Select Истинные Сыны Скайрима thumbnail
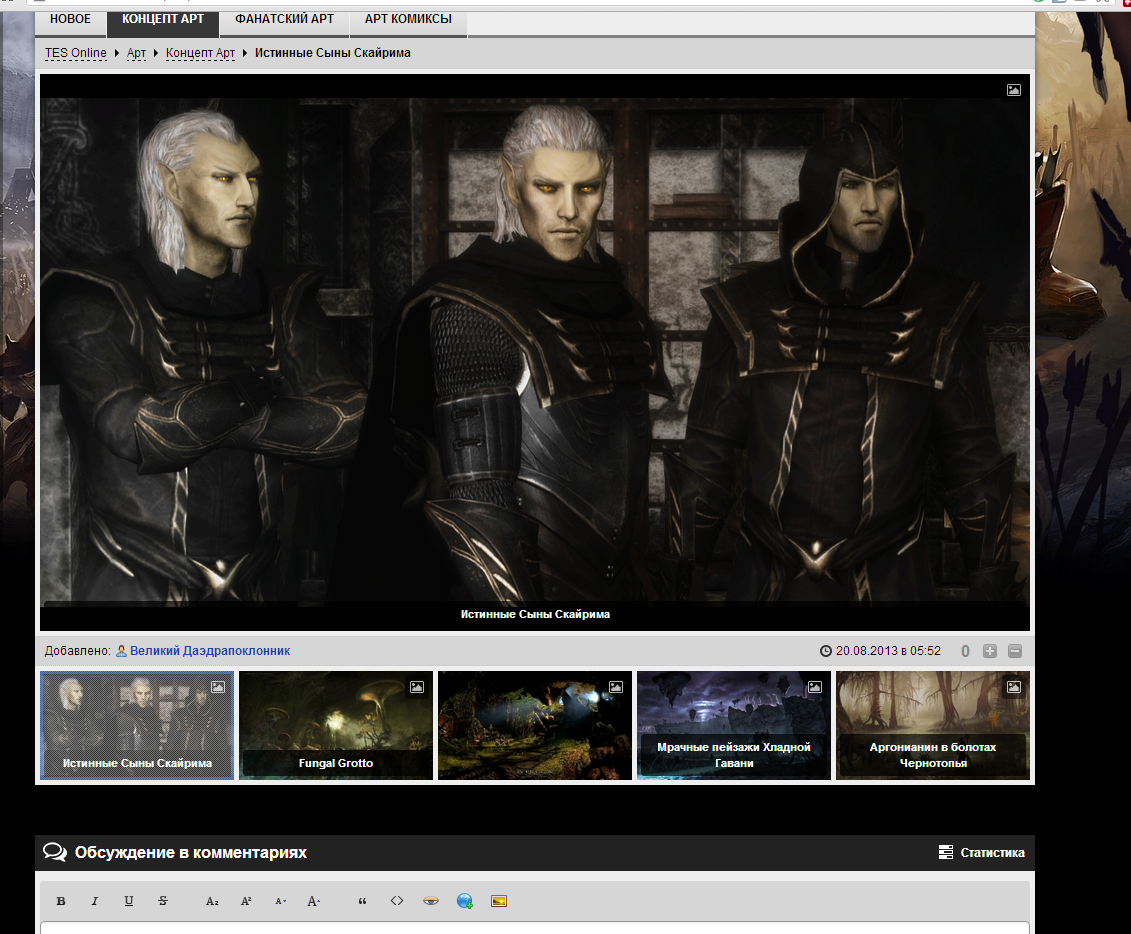Screen dimensions: 1131x934 coord(137,726)
